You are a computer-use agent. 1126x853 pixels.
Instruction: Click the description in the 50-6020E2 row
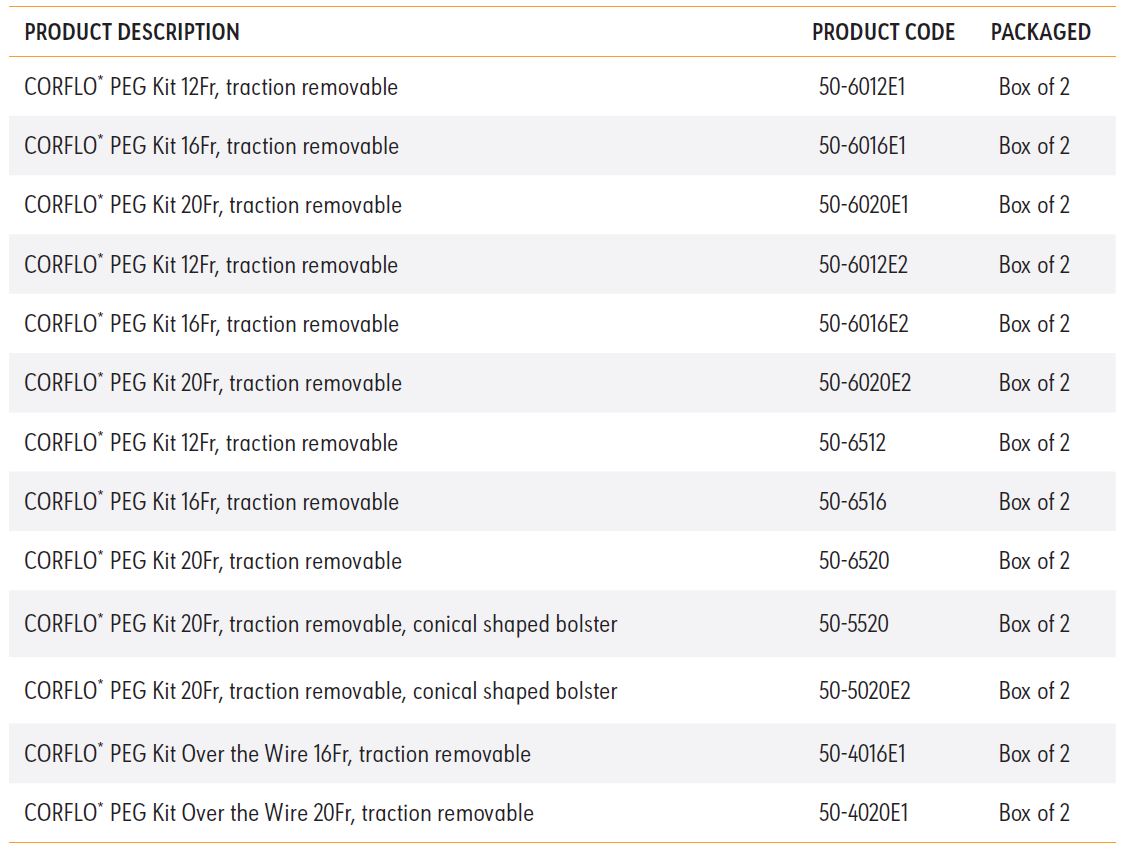click(x=213, y=383)
